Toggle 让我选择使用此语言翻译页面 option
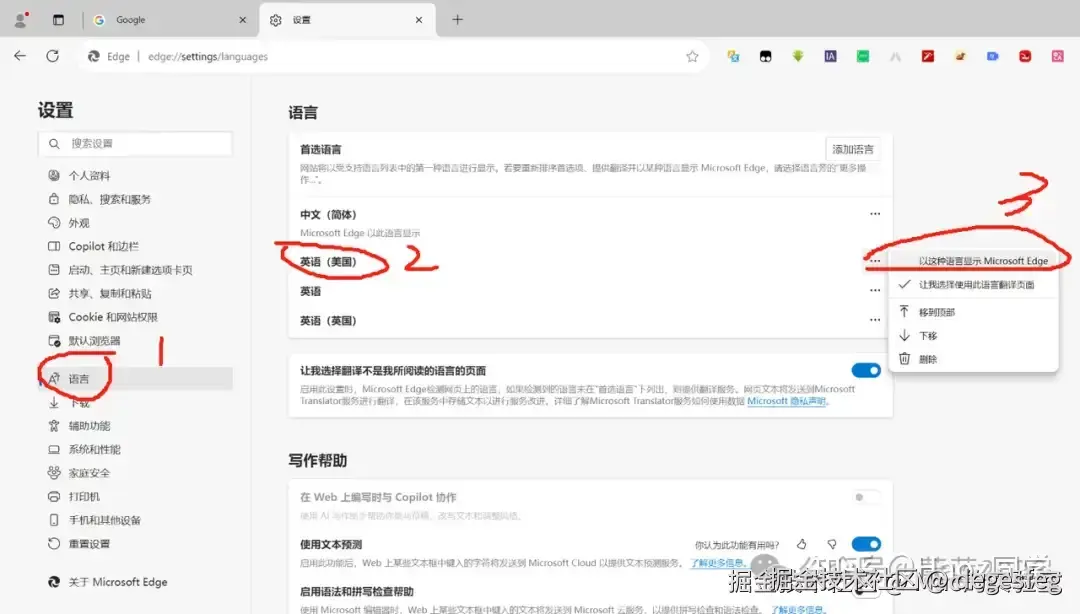 (973, 285)
